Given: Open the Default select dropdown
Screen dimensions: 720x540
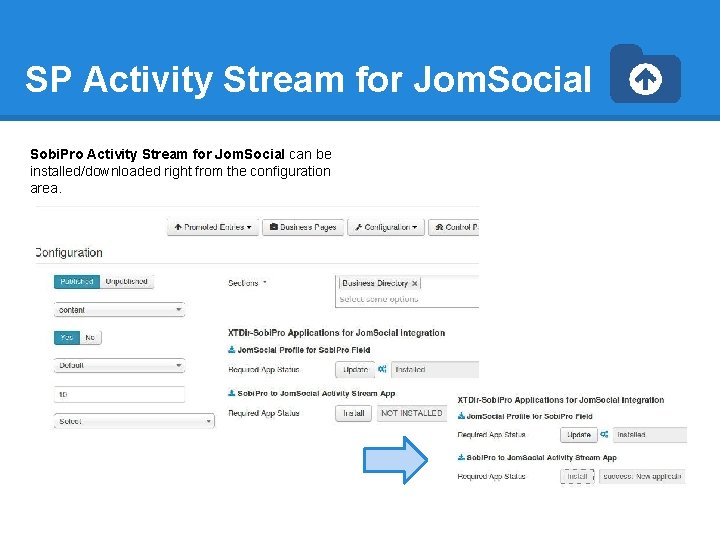Looking at the screenshot, I should point(119,366).
